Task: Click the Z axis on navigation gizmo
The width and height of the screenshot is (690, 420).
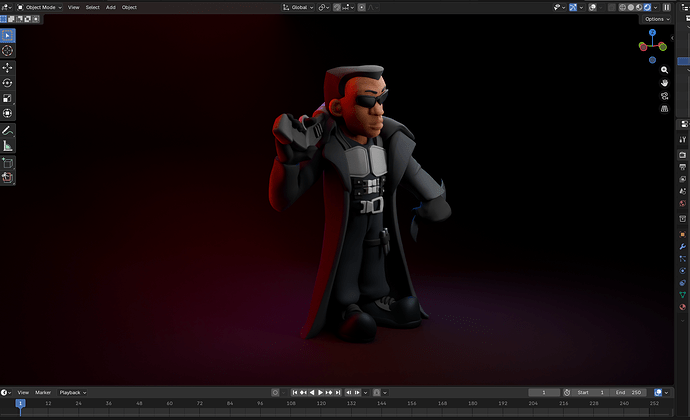Action: (652, 33)
